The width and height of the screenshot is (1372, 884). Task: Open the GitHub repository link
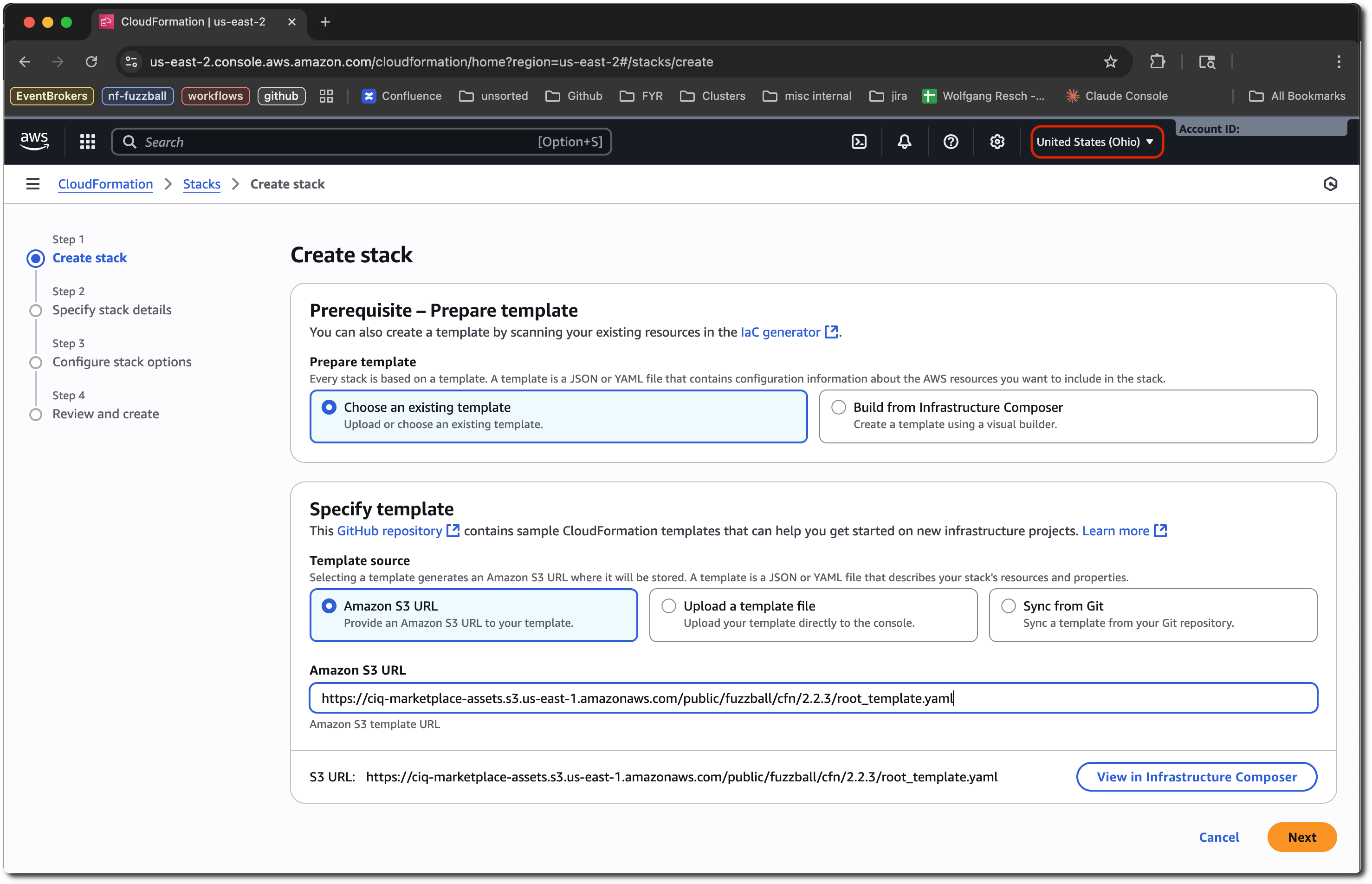click(398, 531)
